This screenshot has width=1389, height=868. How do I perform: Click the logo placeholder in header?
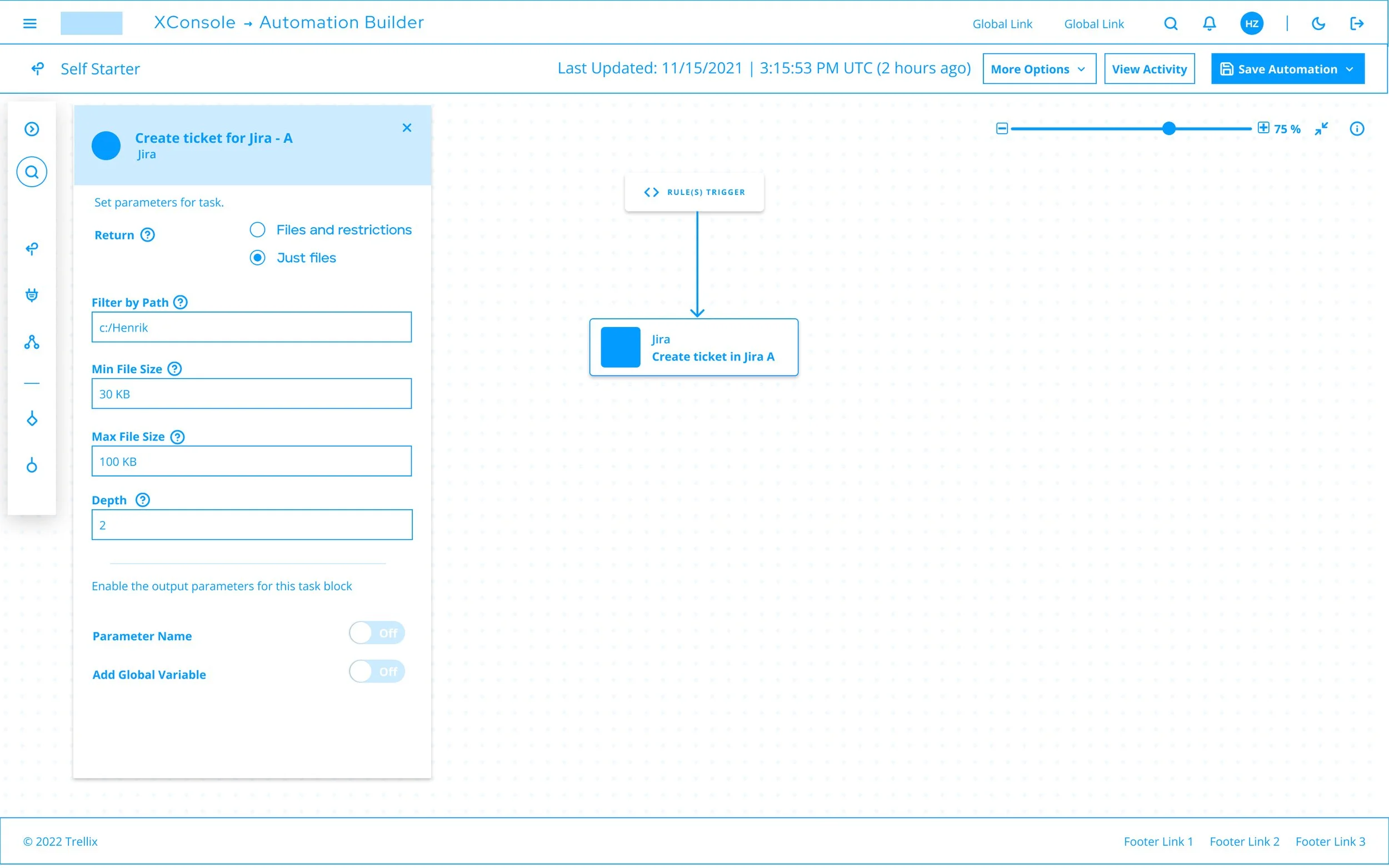(91, 23)
